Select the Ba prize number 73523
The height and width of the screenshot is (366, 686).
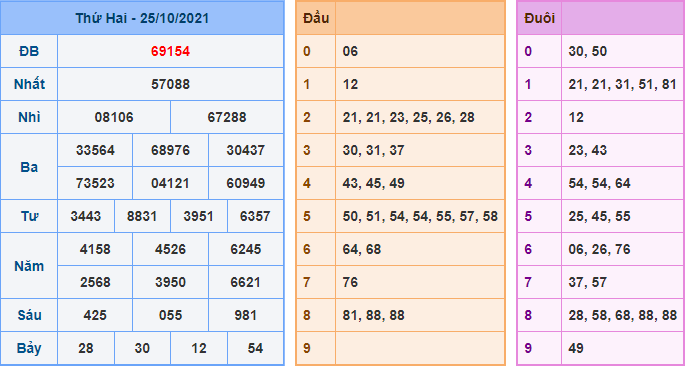[x=95, y=183]
